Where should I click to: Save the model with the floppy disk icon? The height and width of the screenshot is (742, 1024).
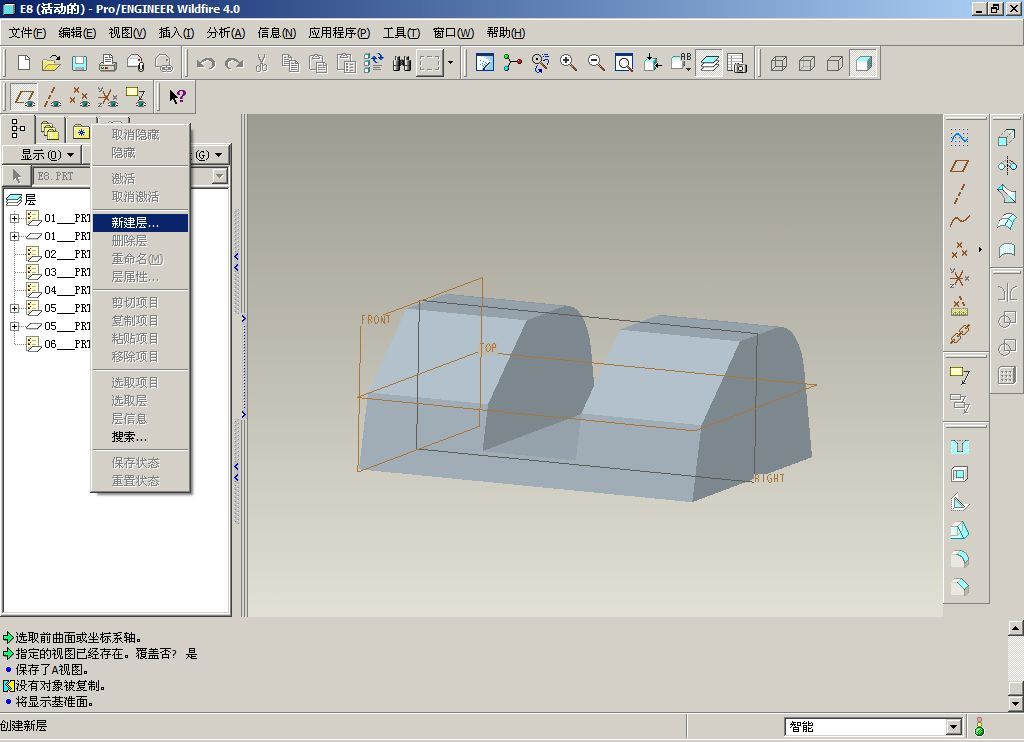(79, 63)
